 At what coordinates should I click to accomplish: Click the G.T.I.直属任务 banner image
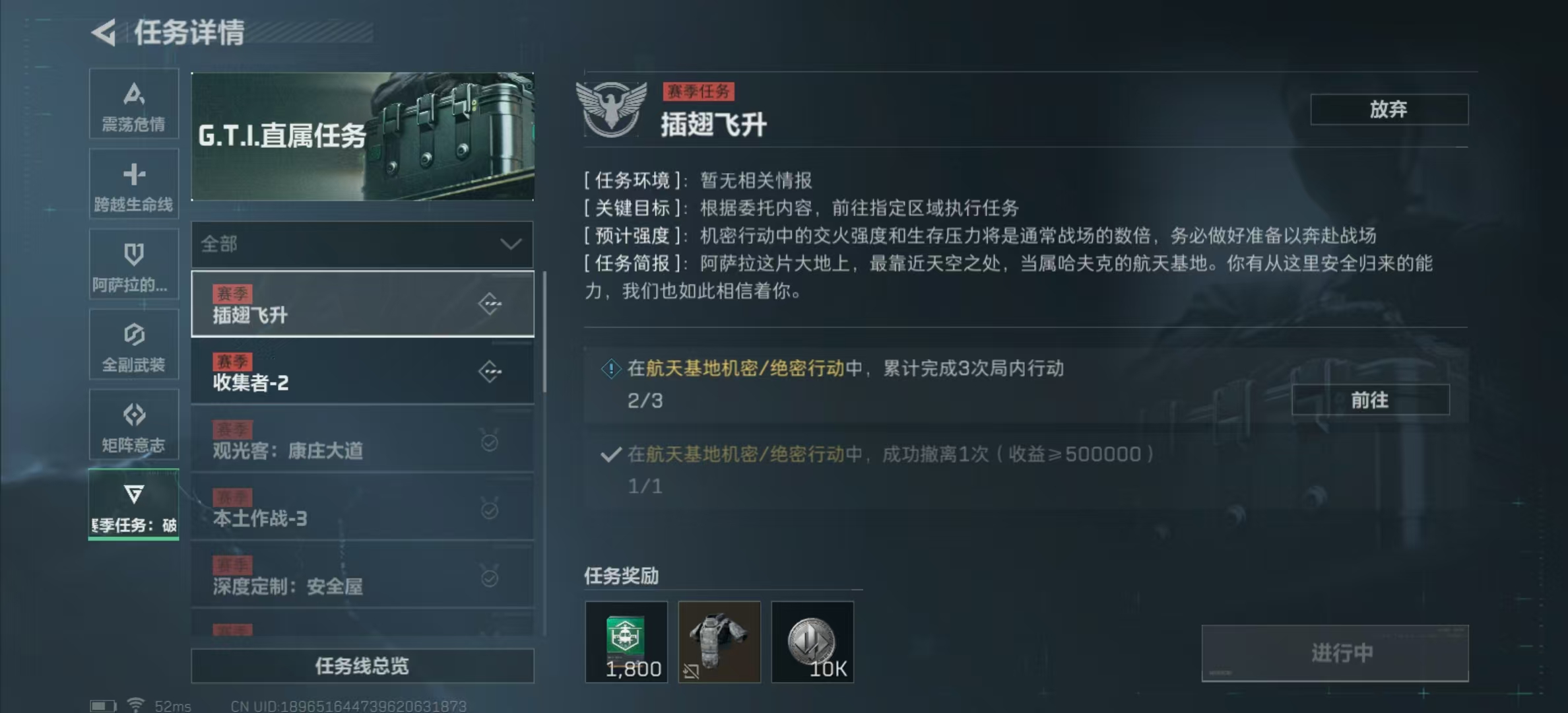point(362,137)
